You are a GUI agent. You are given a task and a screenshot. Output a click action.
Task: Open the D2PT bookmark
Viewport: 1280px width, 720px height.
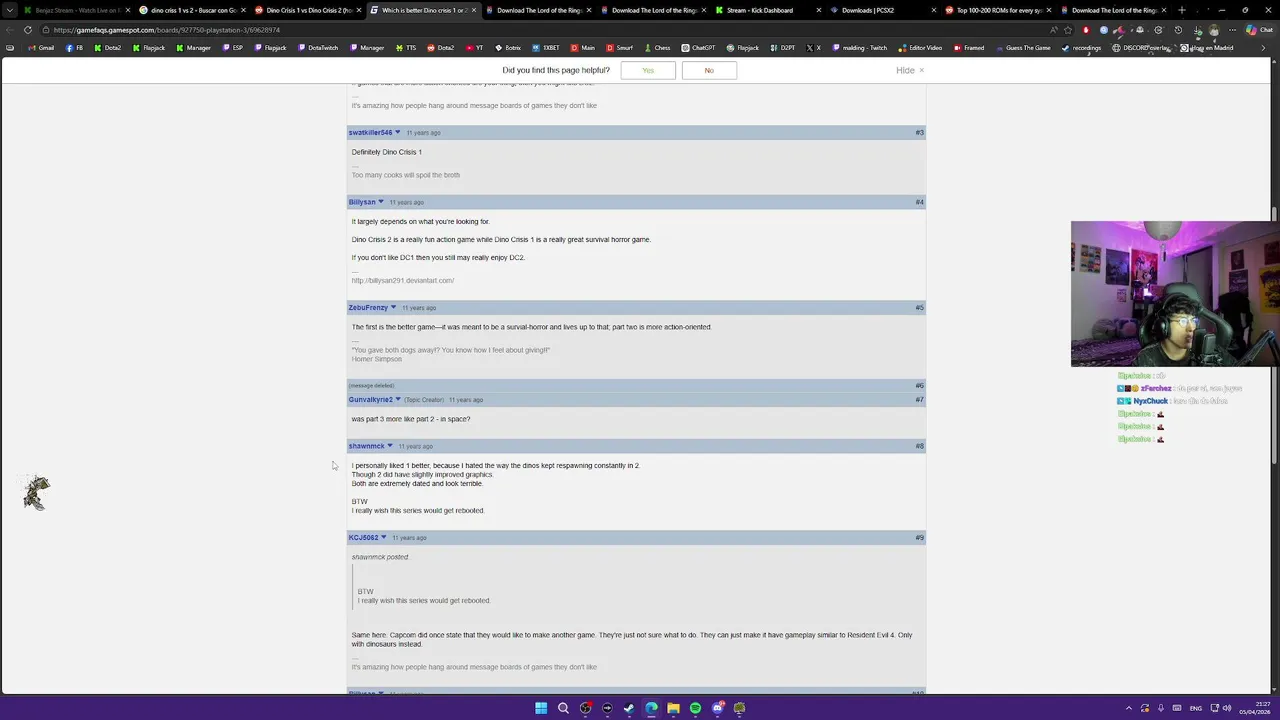click(783, 48)
